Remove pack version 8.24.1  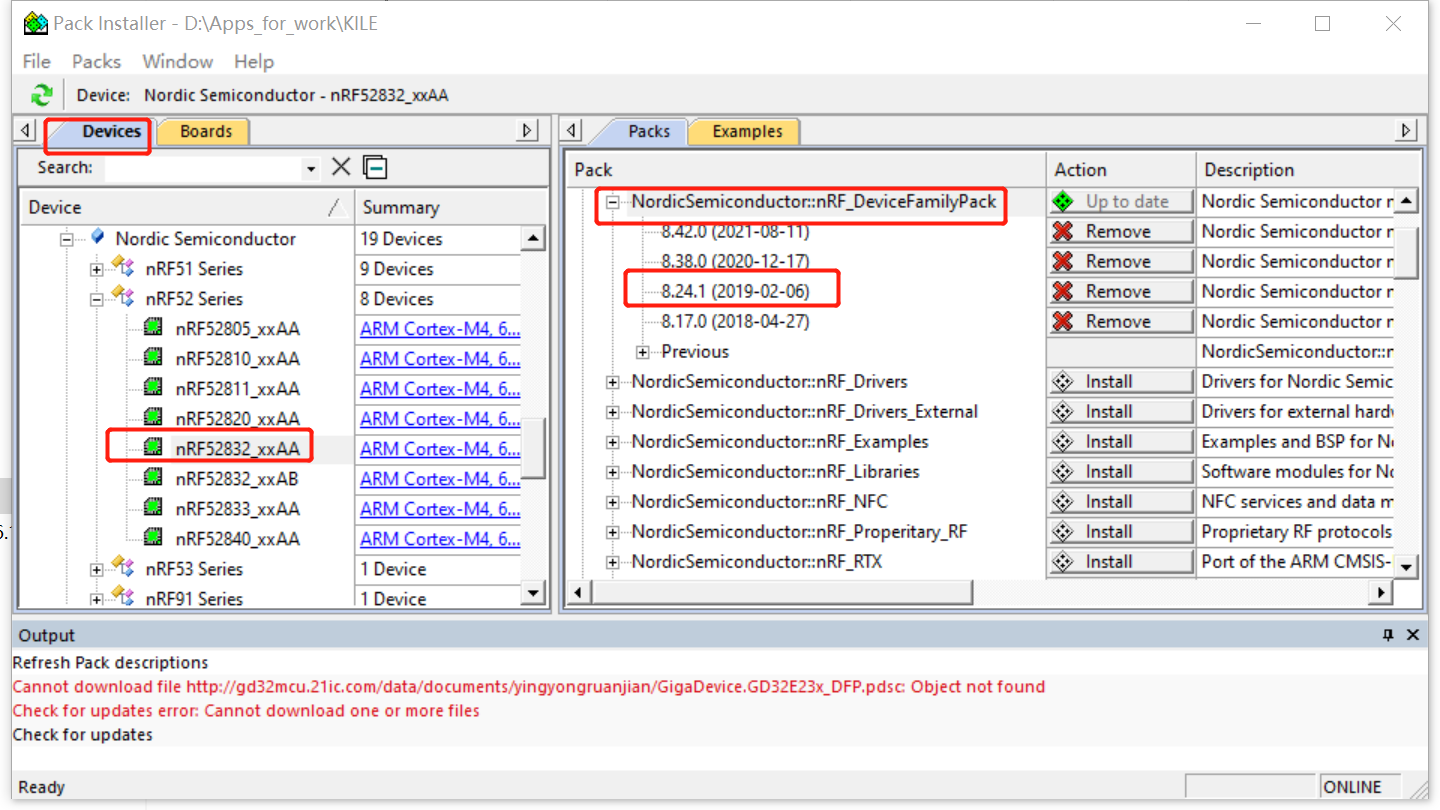[1121, 291]
